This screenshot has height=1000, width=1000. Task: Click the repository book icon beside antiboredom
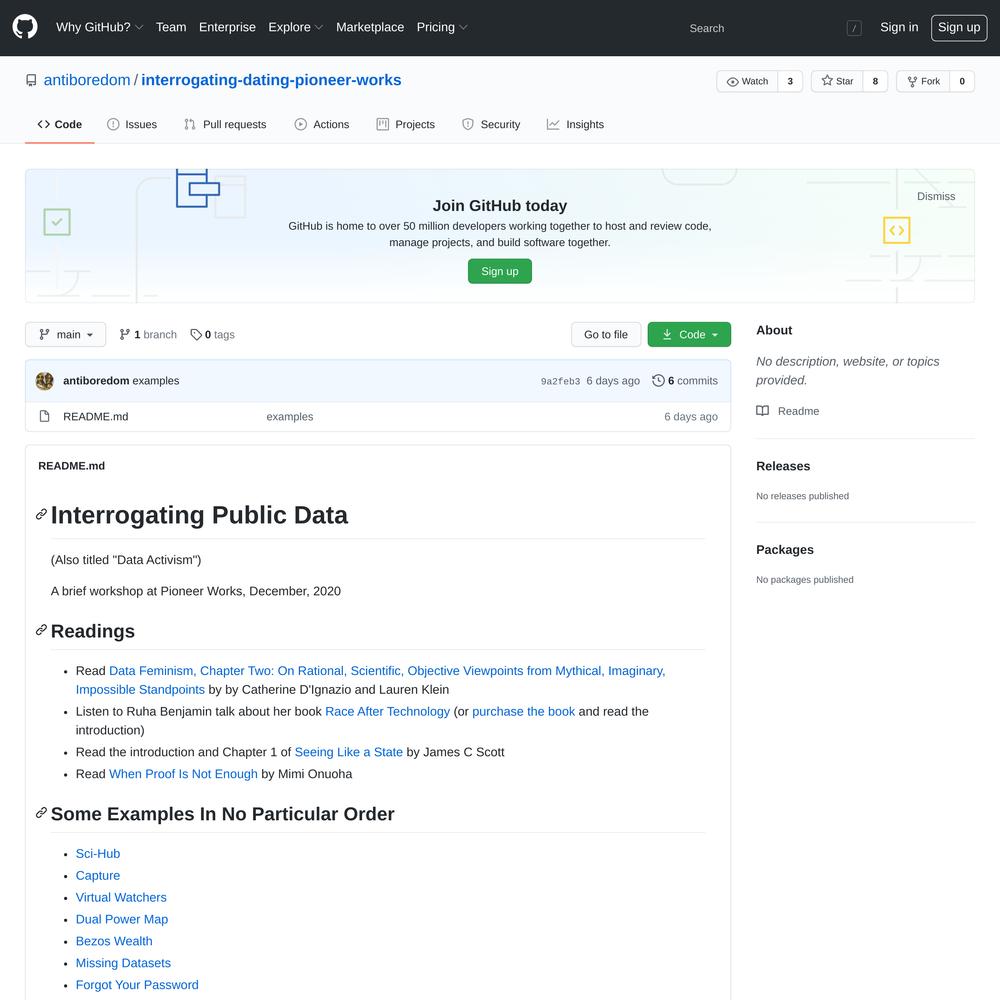[31, 80]
